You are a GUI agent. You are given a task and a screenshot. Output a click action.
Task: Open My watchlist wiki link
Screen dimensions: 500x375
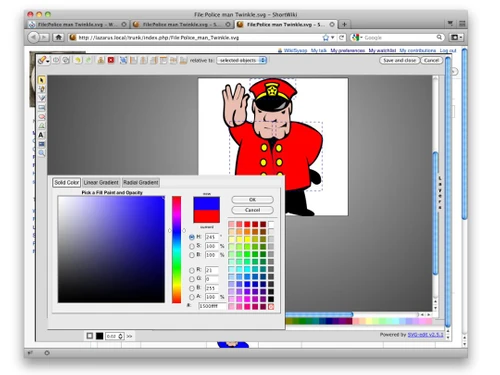[382, 50]
